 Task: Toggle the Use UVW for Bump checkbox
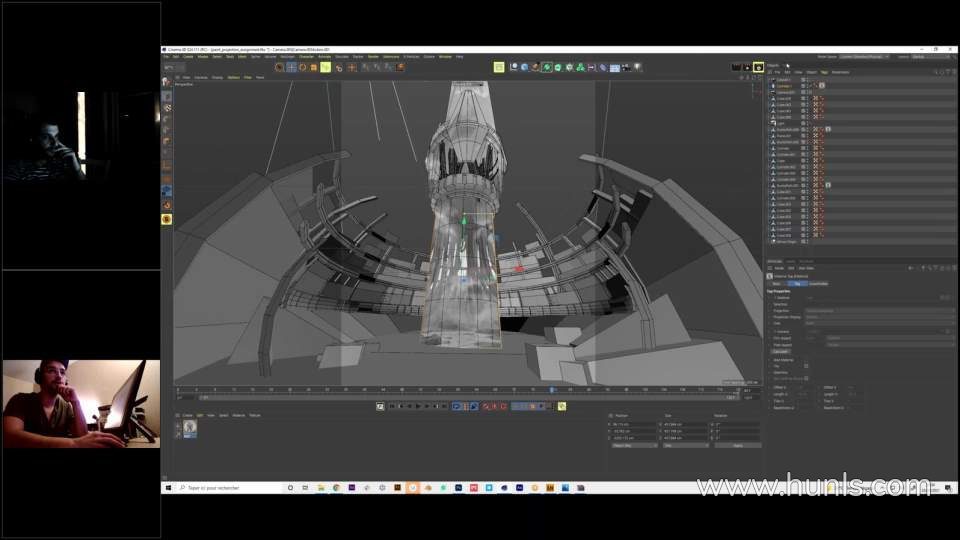click(806, 378)
